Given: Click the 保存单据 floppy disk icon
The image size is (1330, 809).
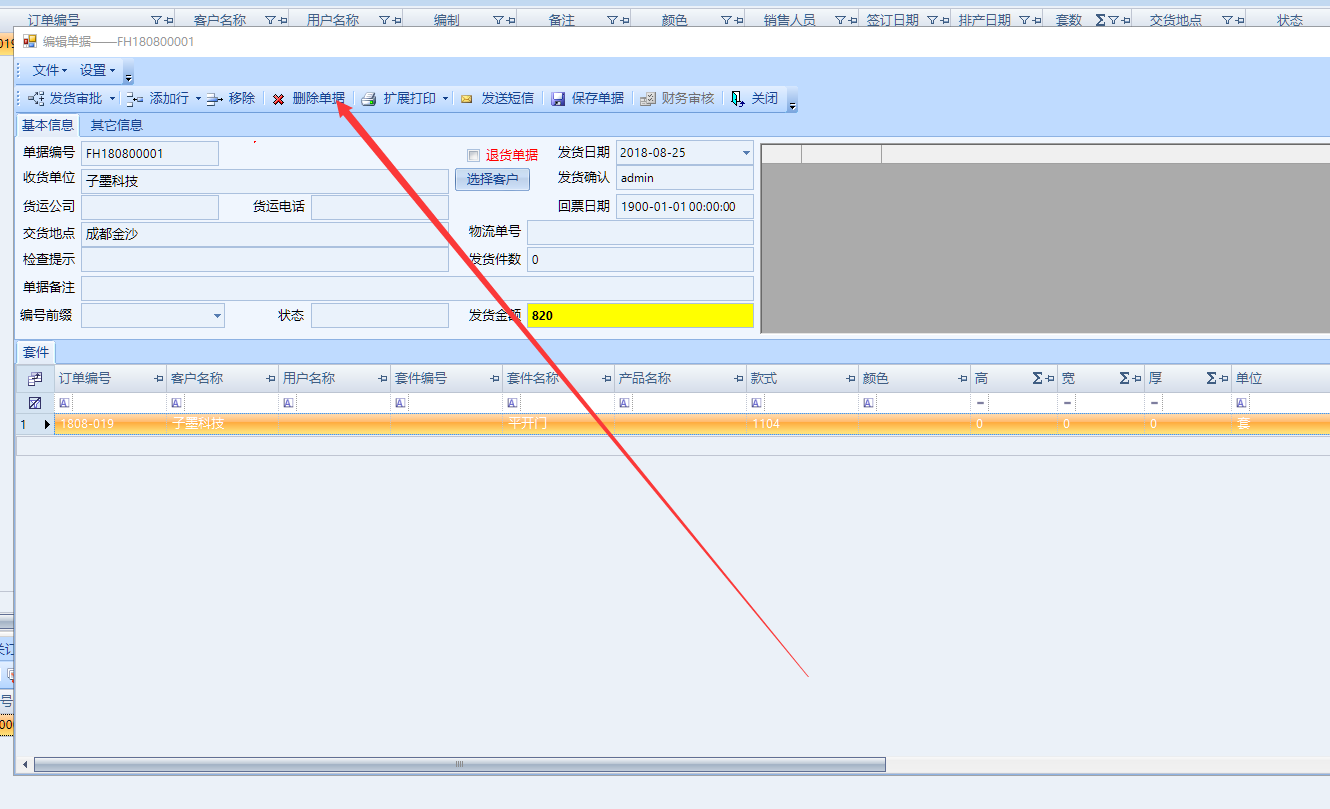Looking at the screenshot, I should [558, 99].
